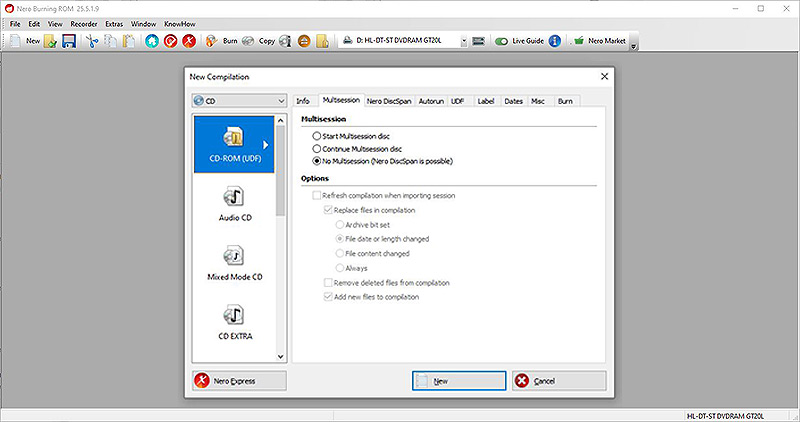Select the CD-ROM (UDF) compilation type
Image resolution: width=800 pixels, height=422 pixels.
[x=234, y=144]
